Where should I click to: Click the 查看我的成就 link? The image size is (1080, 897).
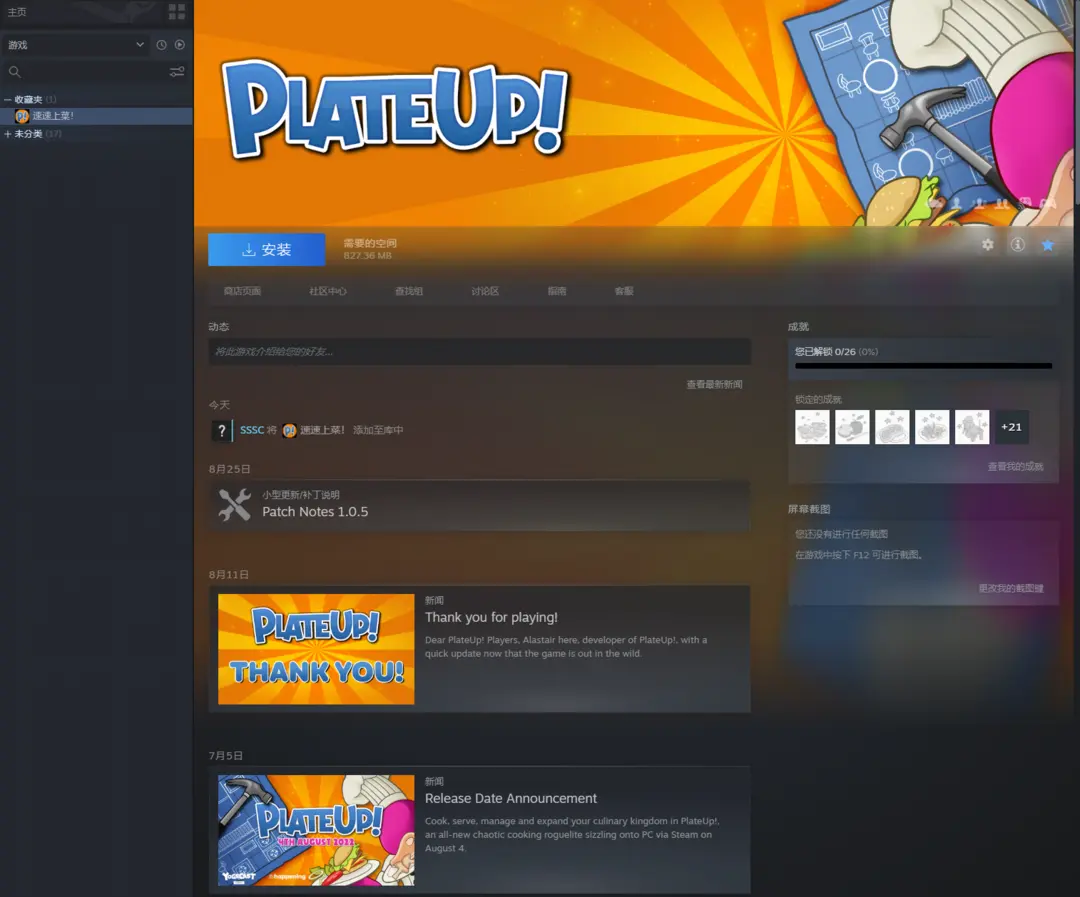1015,466
